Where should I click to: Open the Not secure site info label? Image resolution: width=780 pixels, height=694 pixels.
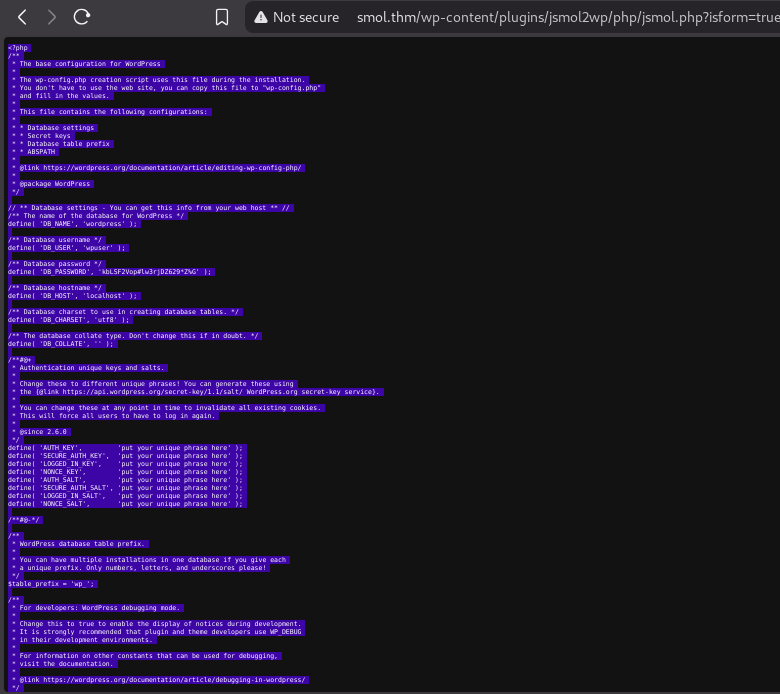click(305, 17)
